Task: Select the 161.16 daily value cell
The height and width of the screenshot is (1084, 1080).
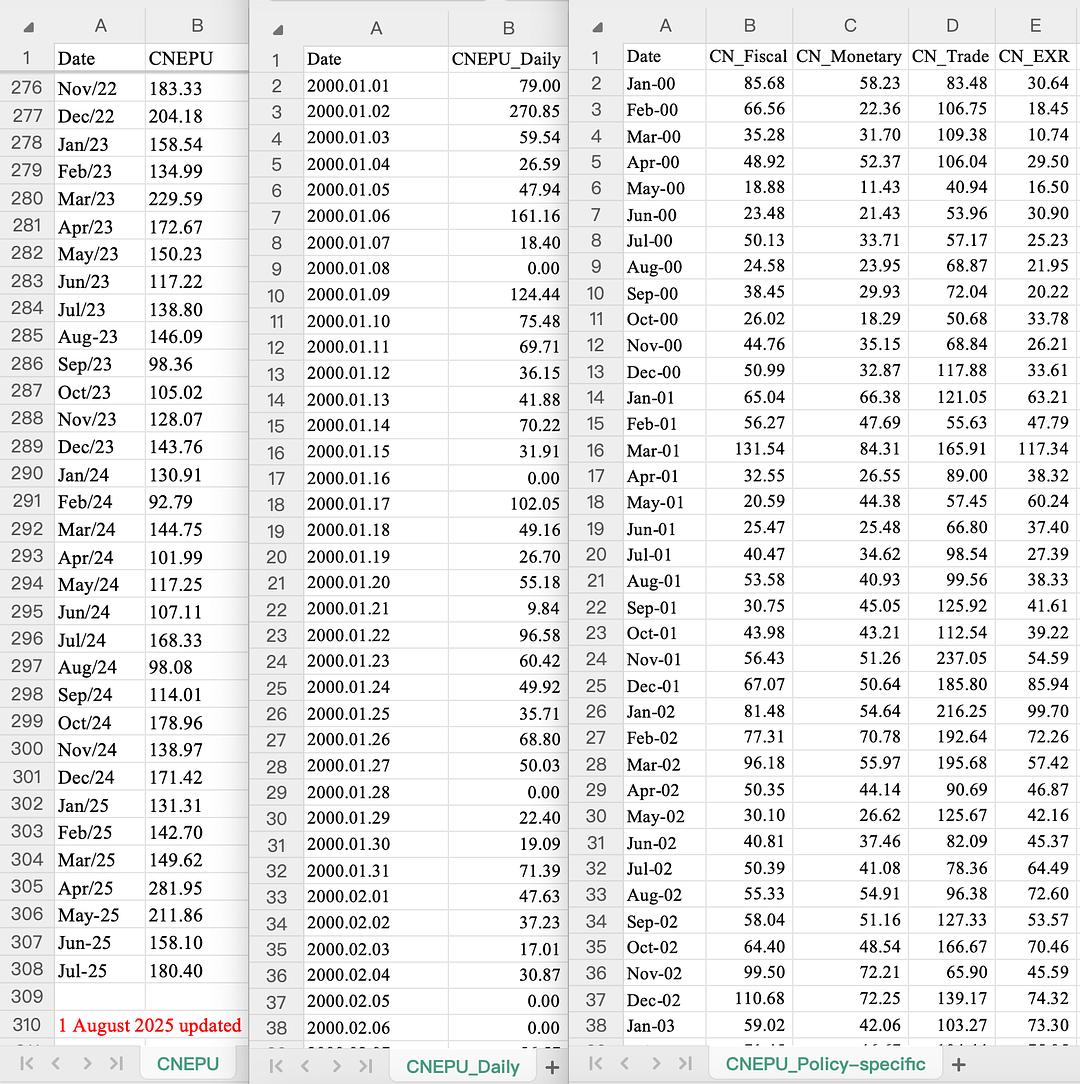Action: coord(508,216)
